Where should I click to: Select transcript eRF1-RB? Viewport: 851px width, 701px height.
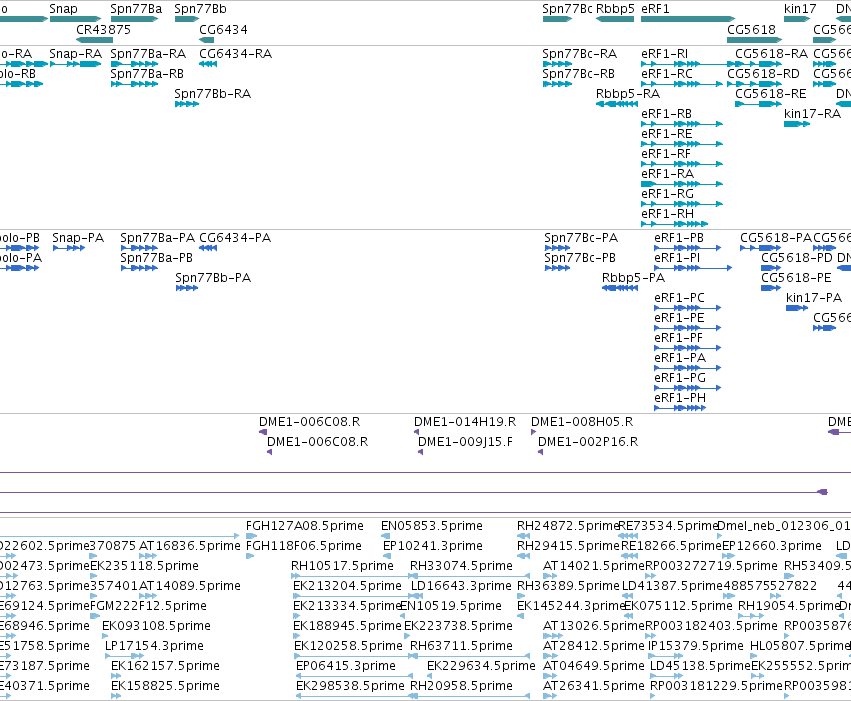pos(682,124)
